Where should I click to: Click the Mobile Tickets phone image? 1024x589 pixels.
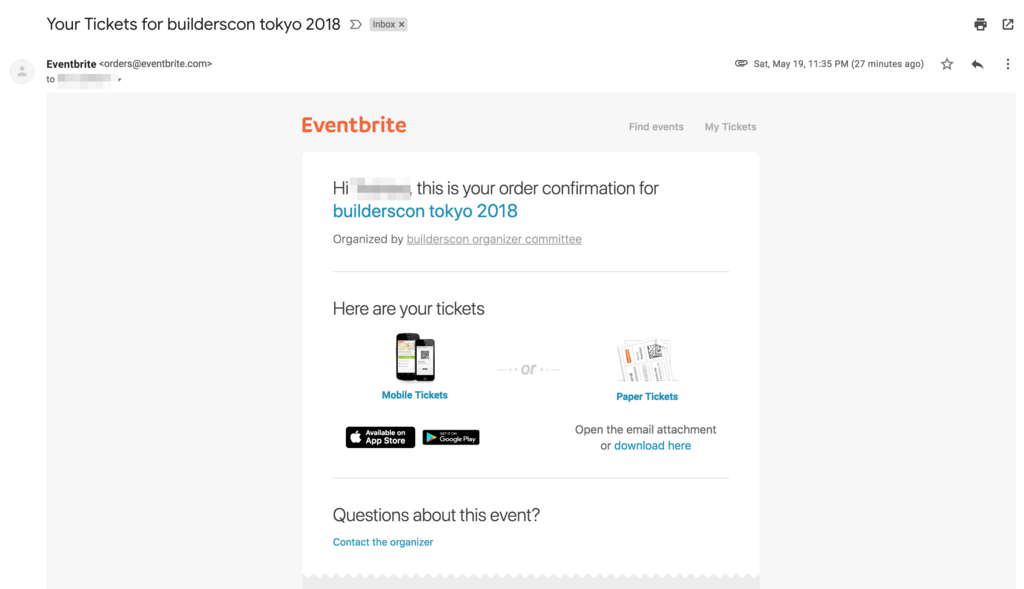415,357
